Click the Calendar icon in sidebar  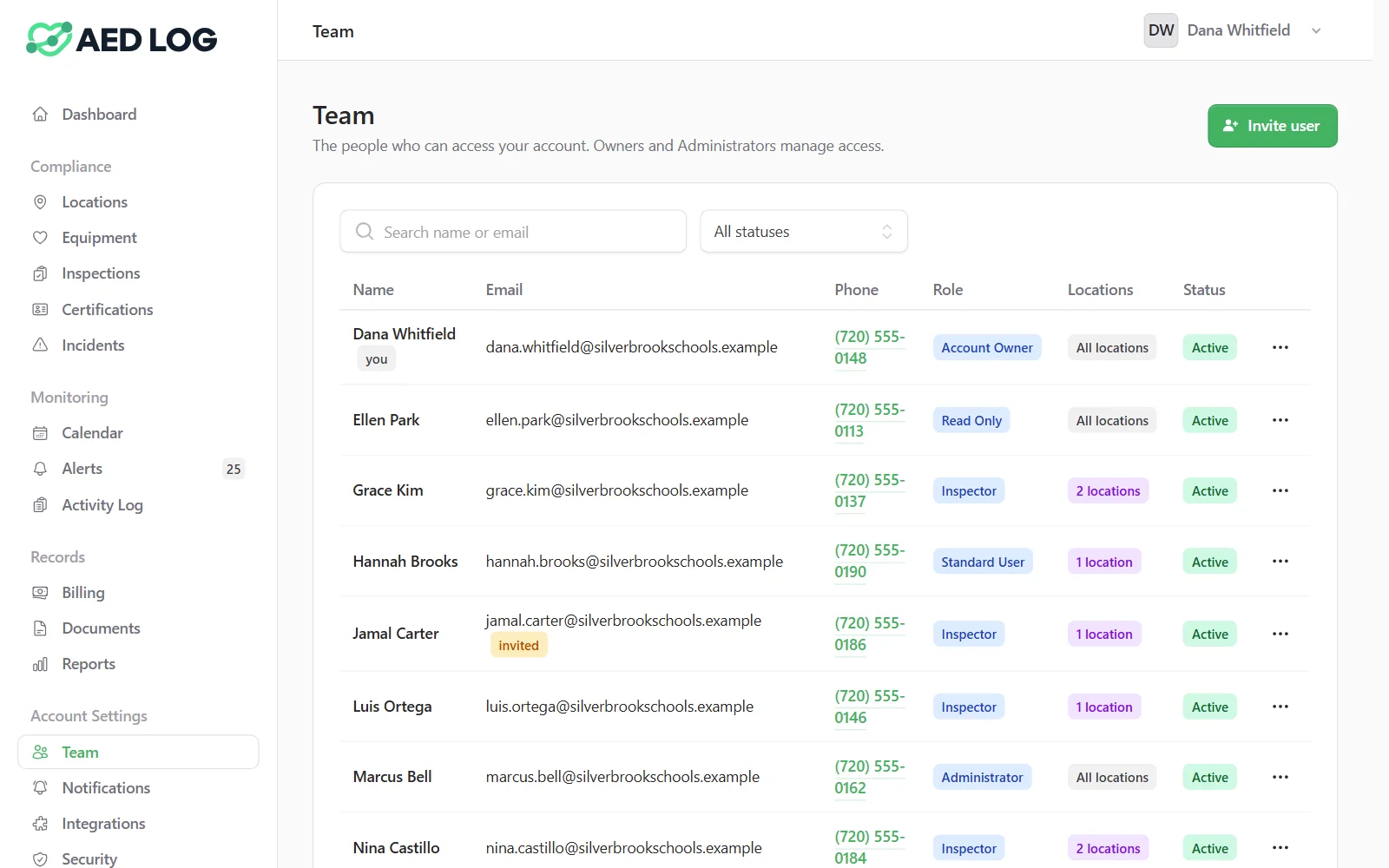(40, 433)
